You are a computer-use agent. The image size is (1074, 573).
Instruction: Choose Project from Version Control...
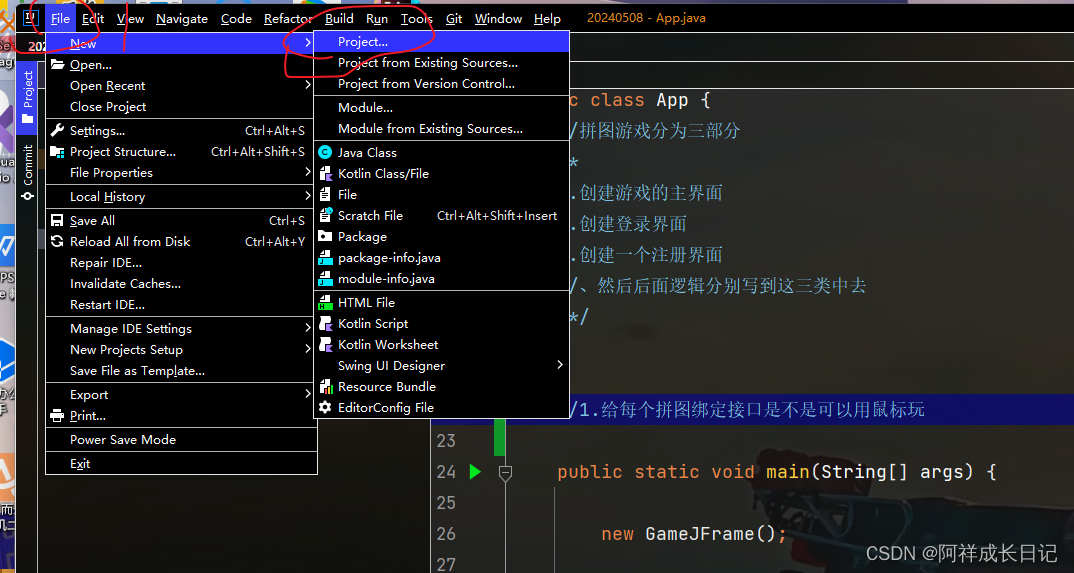426,84
